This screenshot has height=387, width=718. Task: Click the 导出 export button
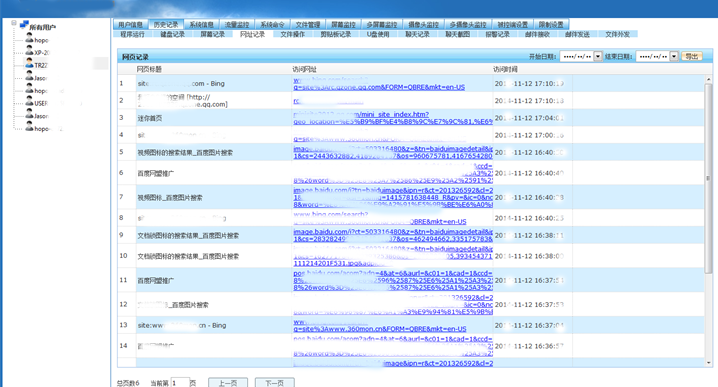click(x=691, y=56)
